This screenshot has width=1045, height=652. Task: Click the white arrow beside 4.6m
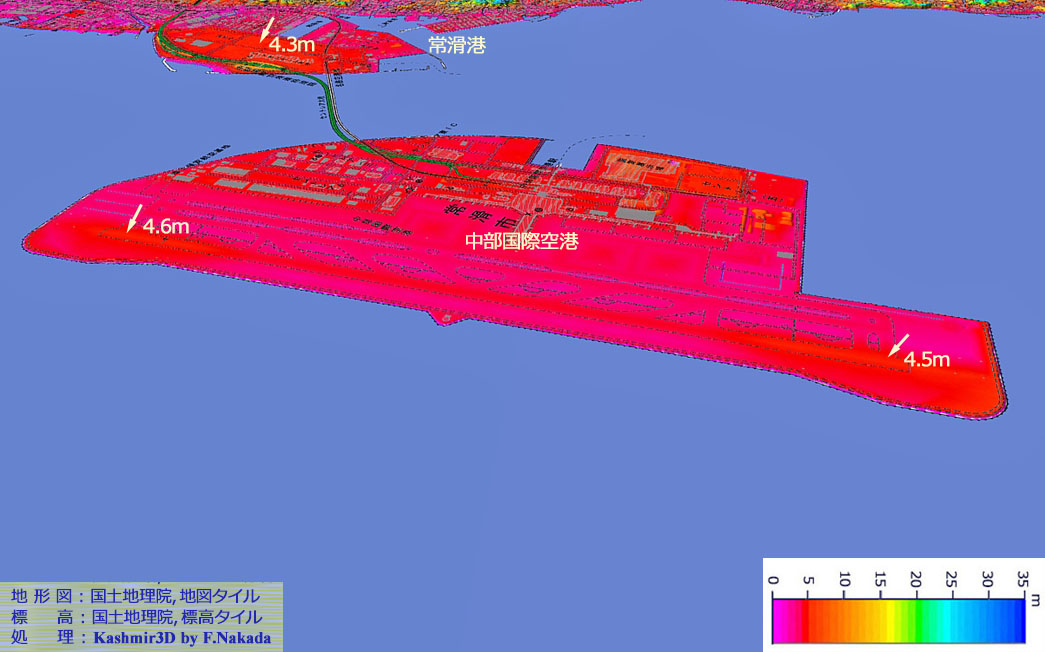click(134, 217)
